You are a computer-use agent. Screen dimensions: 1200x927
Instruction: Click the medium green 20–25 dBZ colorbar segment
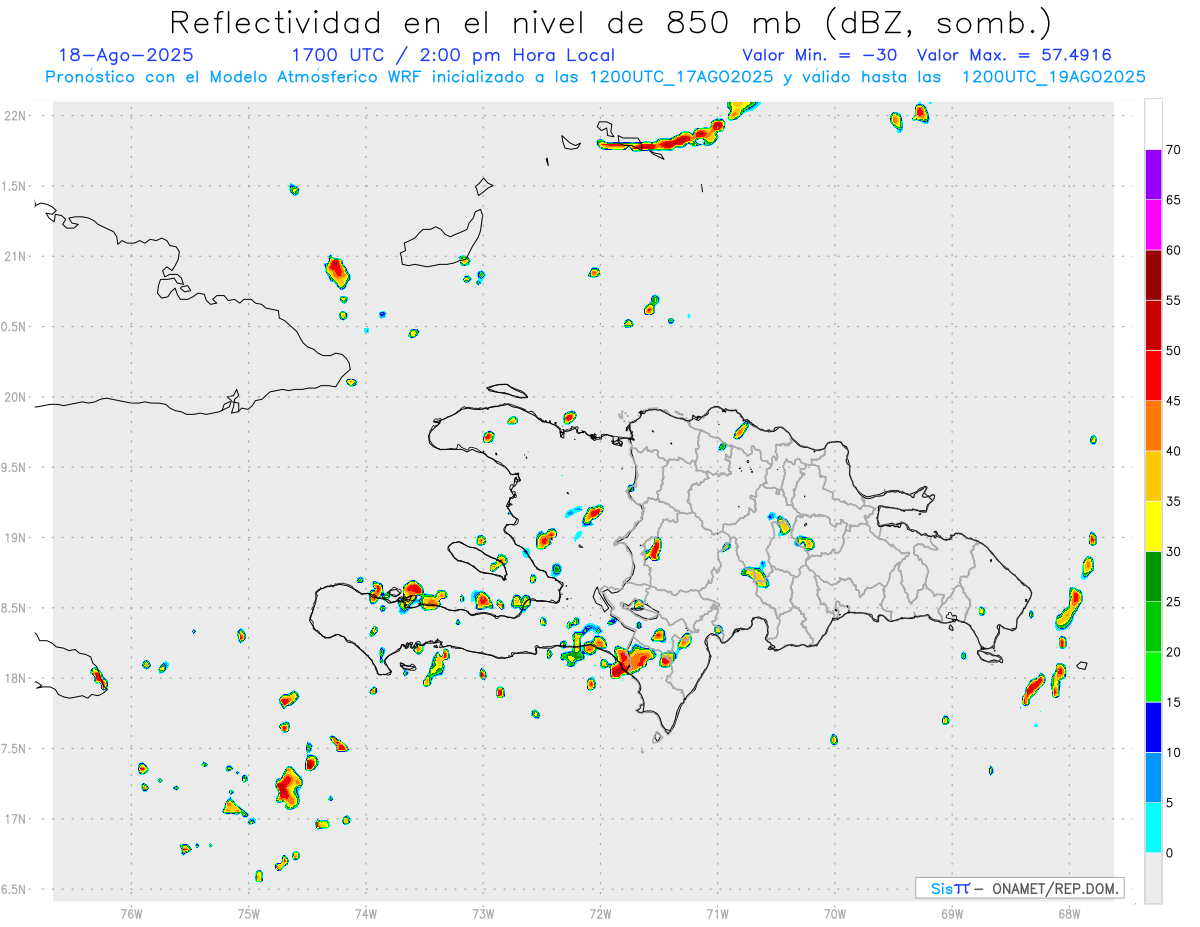[1153, 627]
